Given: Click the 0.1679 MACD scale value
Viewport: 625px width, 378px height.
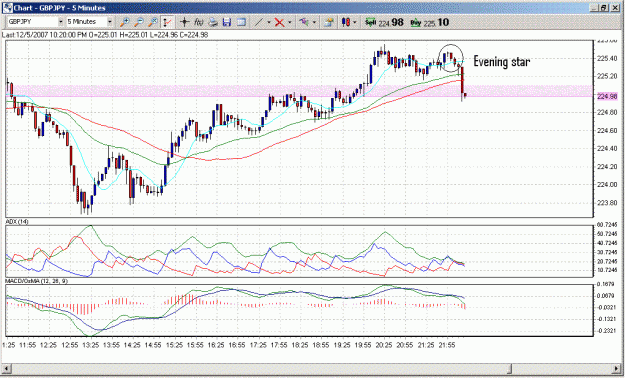Looking at the screenshot, I should tap(607, 284).
